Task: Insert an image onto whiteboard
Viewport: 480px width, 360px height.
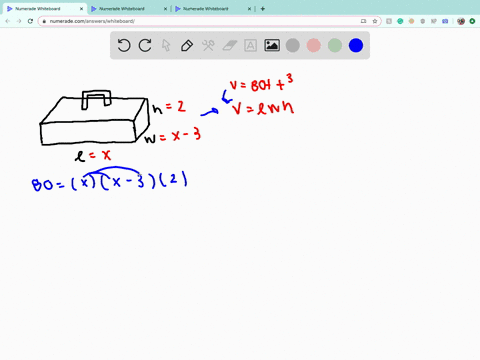Action: click(x=272, y=45)
